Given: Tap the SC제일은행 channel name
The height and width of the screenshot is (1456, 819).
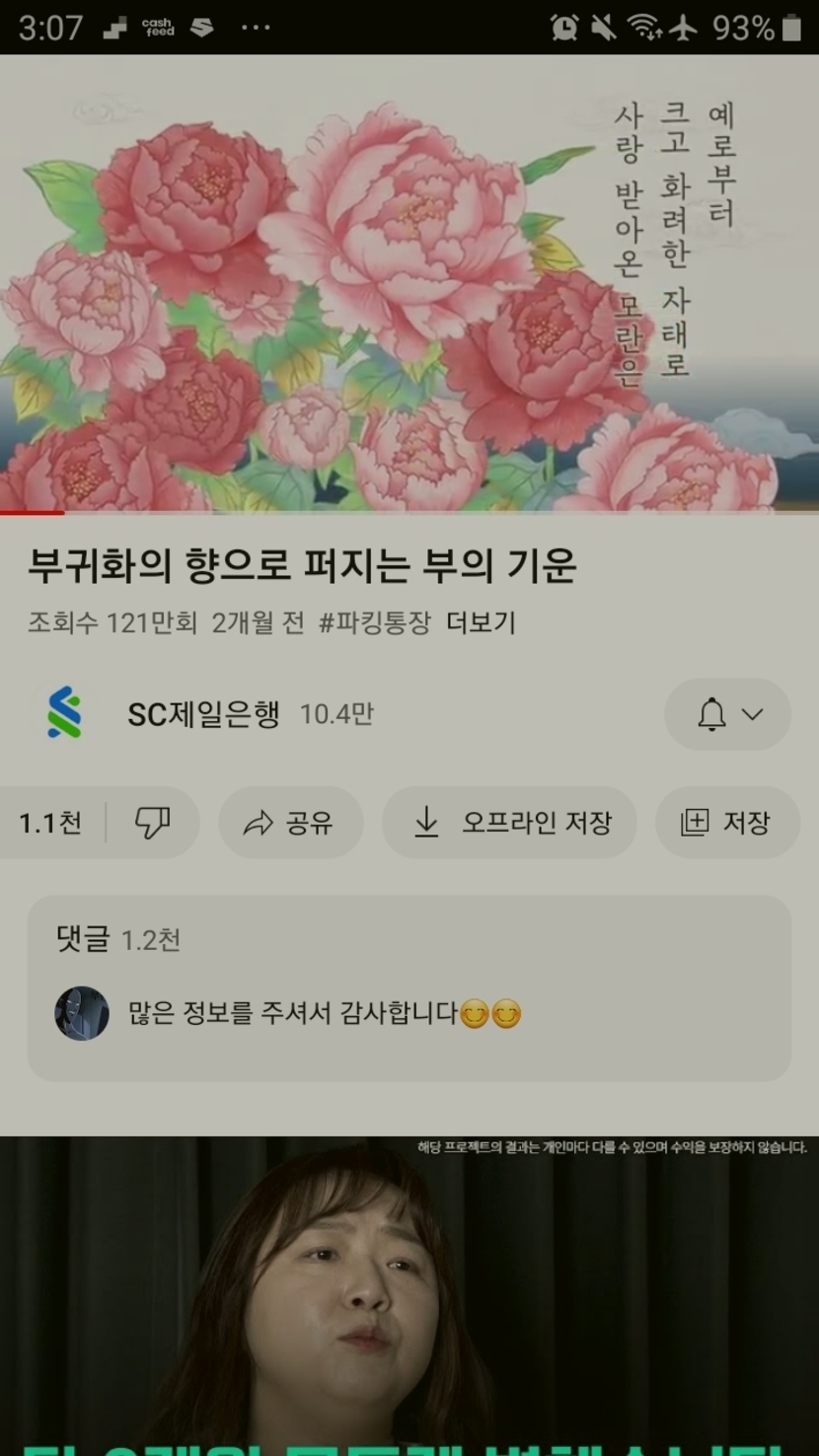Looking at the screenshot, I should pyautogui.click(x=203, y=714).
